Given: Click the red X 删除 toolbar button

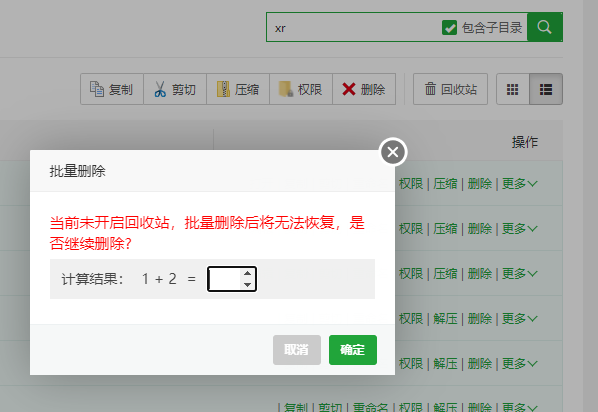Looking at the screenshot, I should coord(364,89).
